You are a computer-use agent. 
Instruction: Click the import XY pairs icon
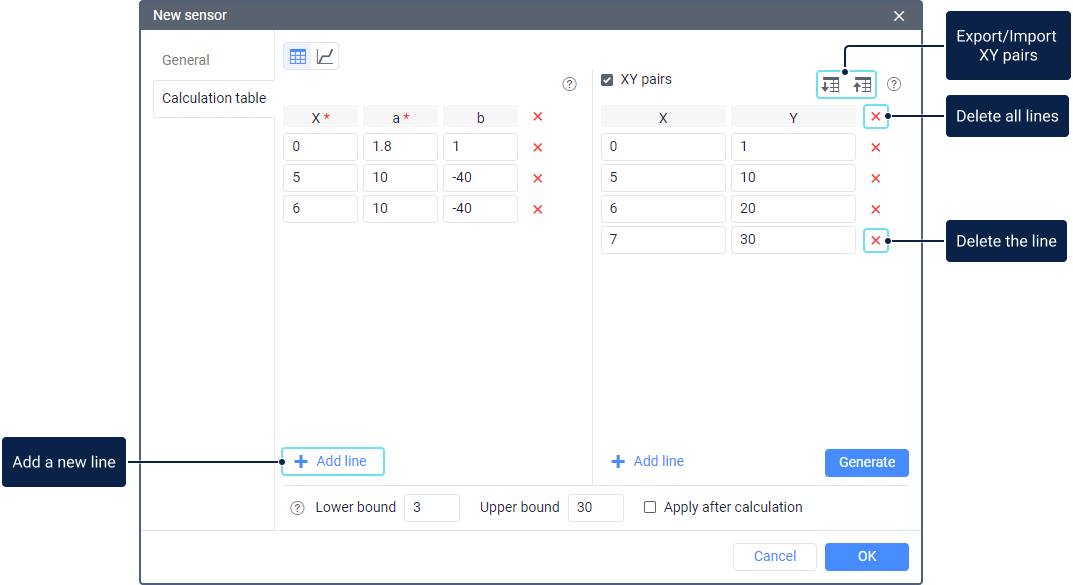click(x=862, y=85)
